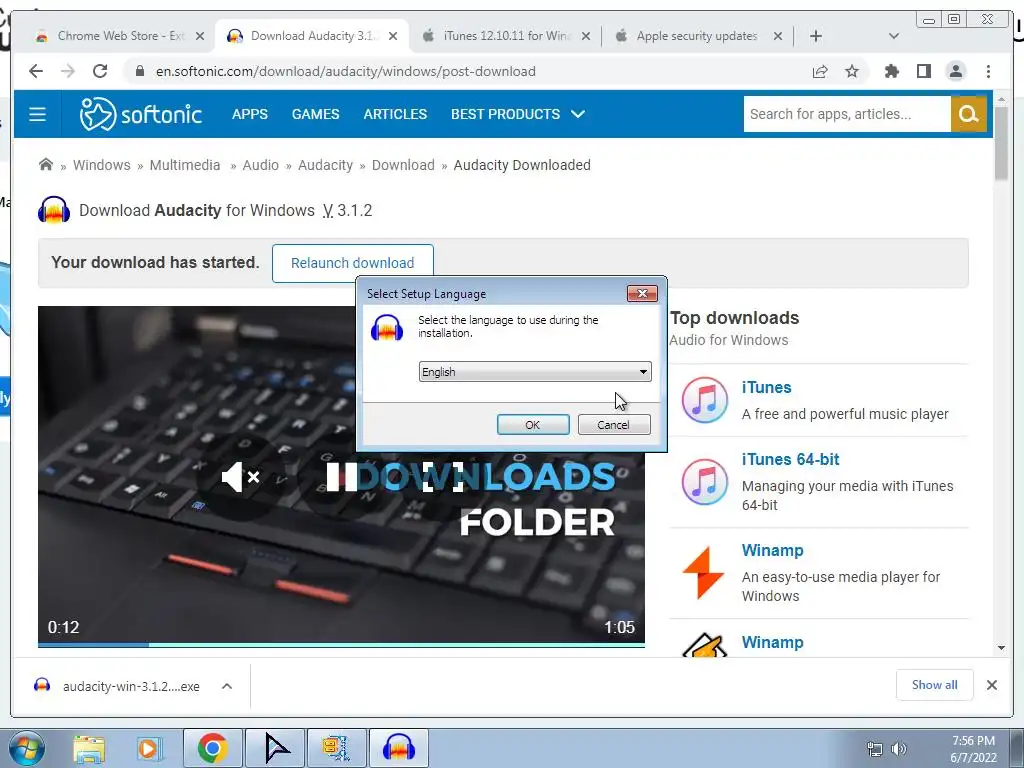The width and height of the screenshot is (1024, 768).
Task: Expand the Best Products menu
Action: pos(517,114)
